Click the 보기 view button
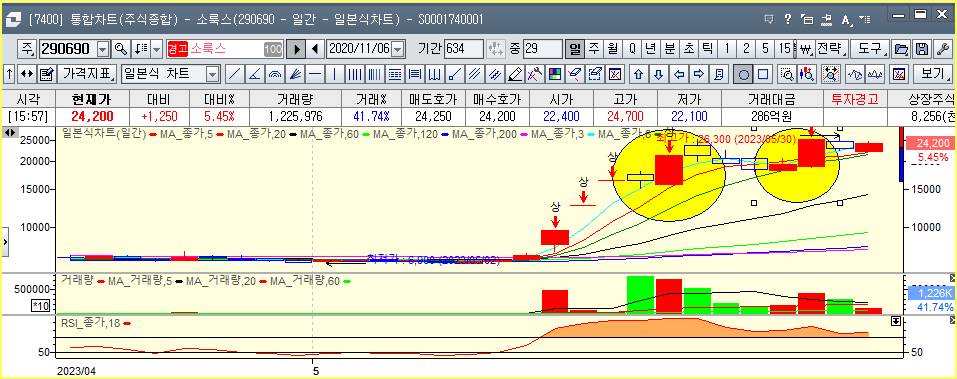The height and width of the screenshot is (379, 957). (x=934, y=74)
